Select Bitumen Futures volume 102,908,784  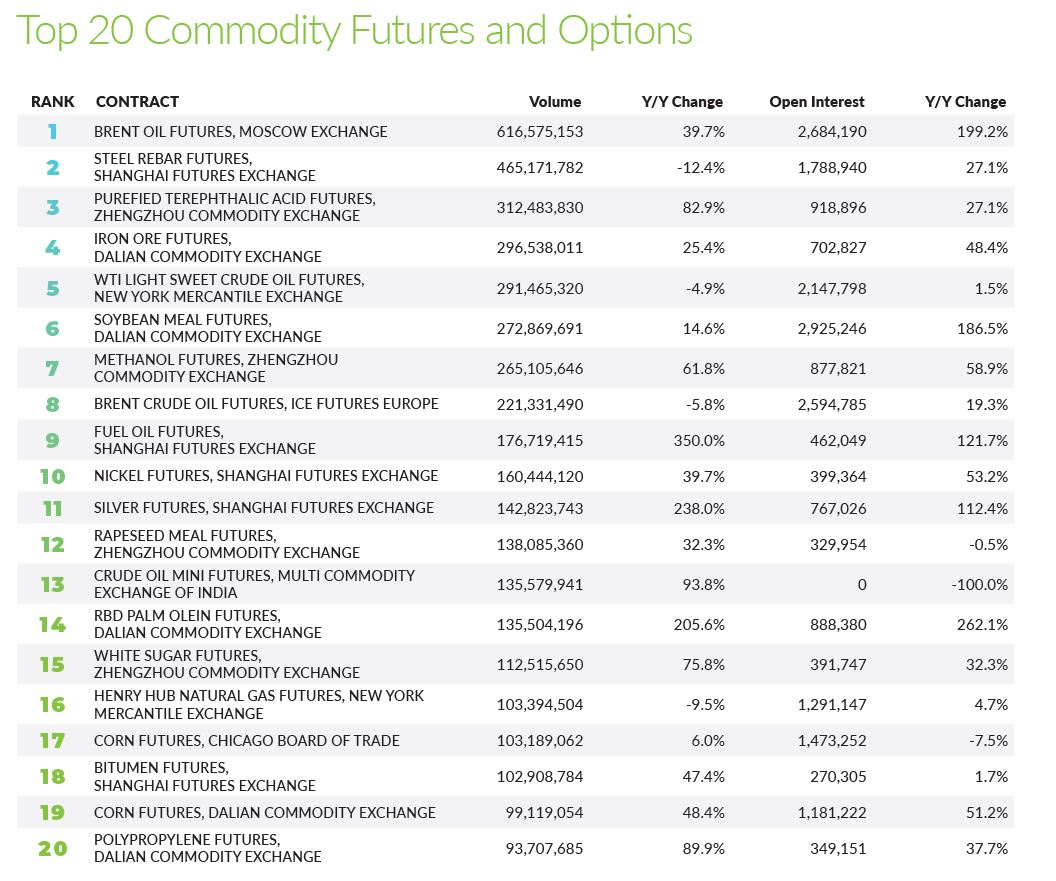point(539,777)
